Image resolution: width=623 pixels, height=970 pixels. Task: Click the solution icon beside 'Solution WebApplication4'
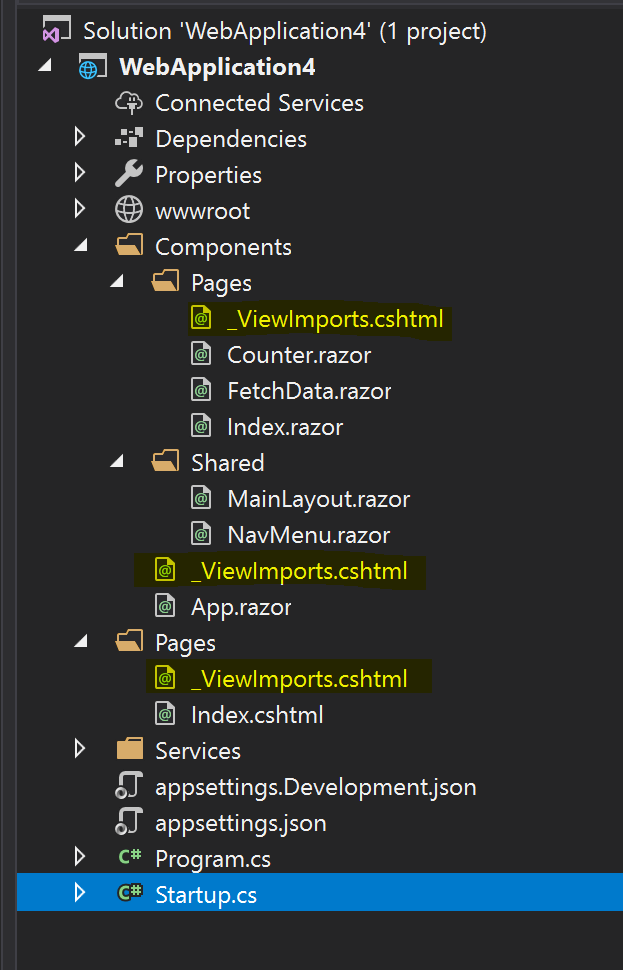coord(55,29)
